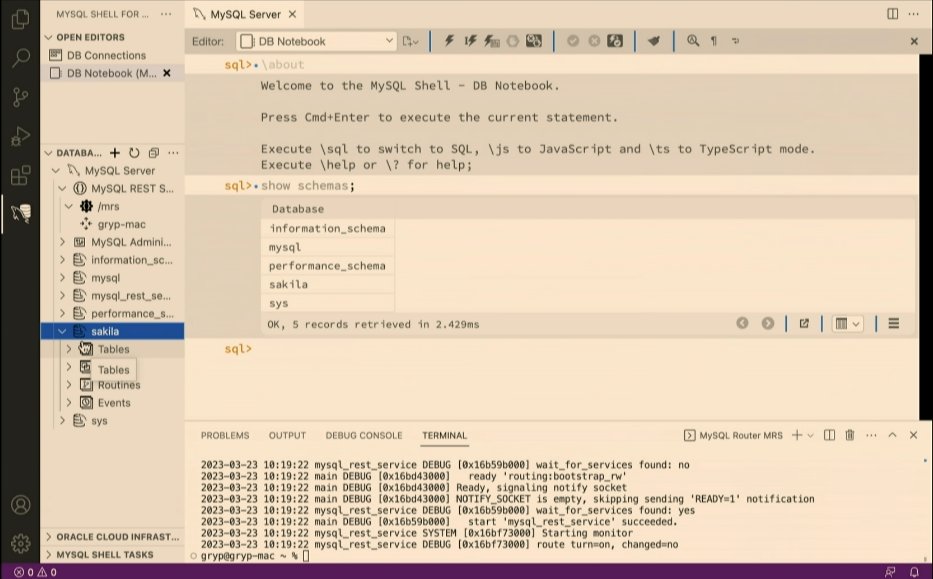Open the result set hamburger menu
933x579 pixels.
[894, 323]
